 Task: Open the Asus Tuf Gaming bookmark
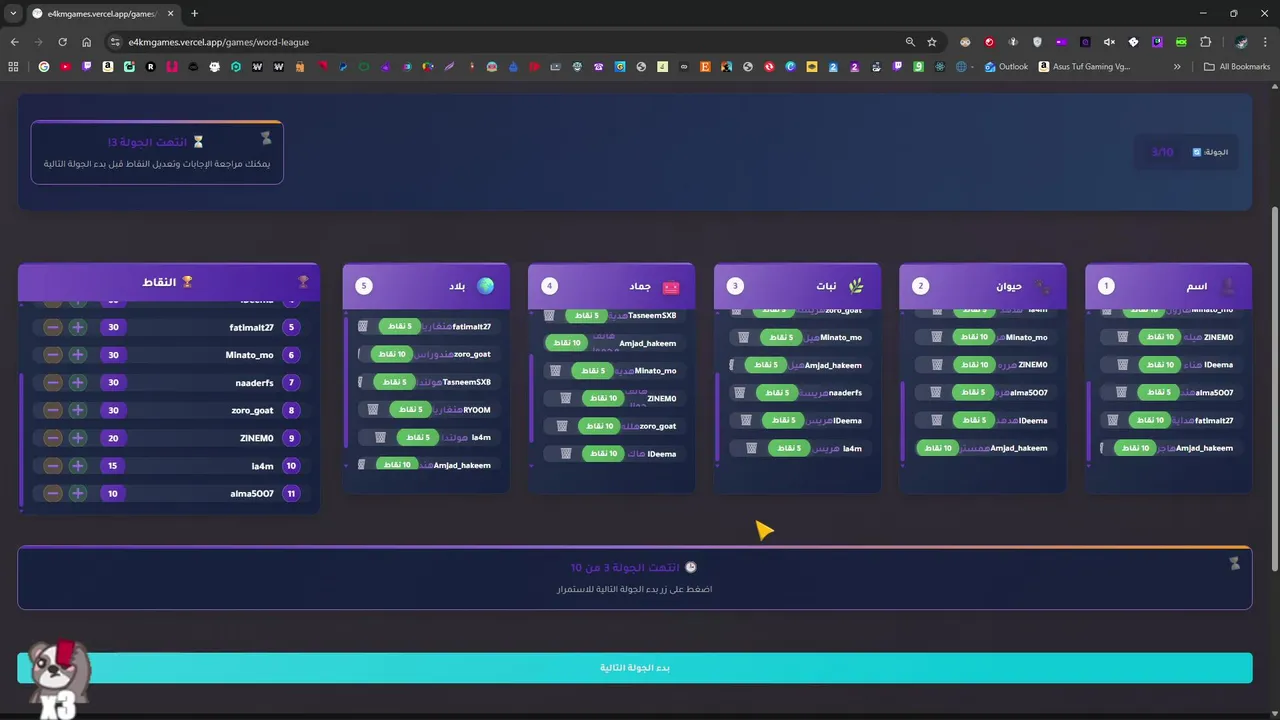click(x=1085, y=67)
